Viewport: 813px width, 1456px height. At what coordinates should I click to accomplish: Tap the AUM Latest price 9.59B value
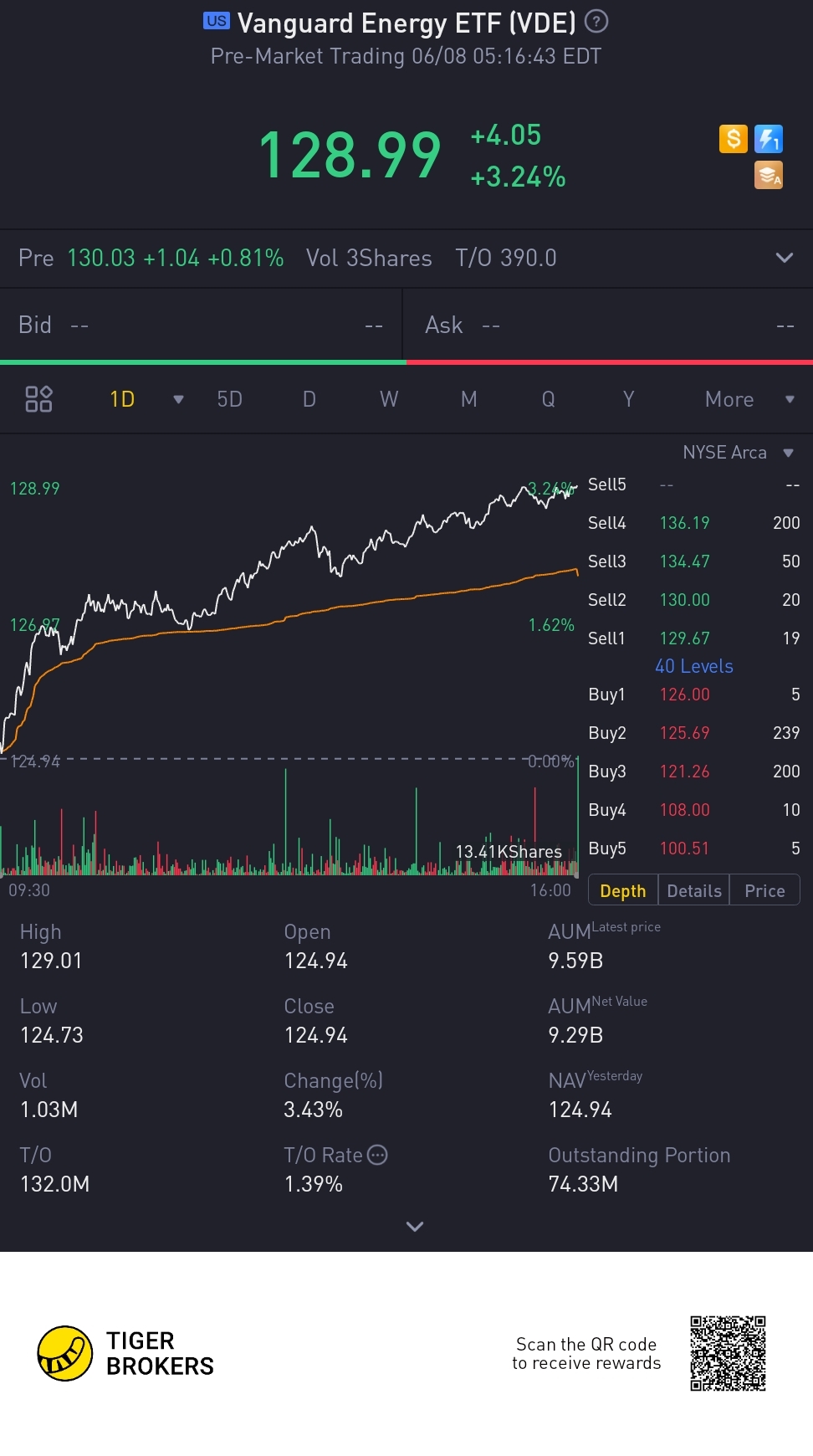[576, 961]
